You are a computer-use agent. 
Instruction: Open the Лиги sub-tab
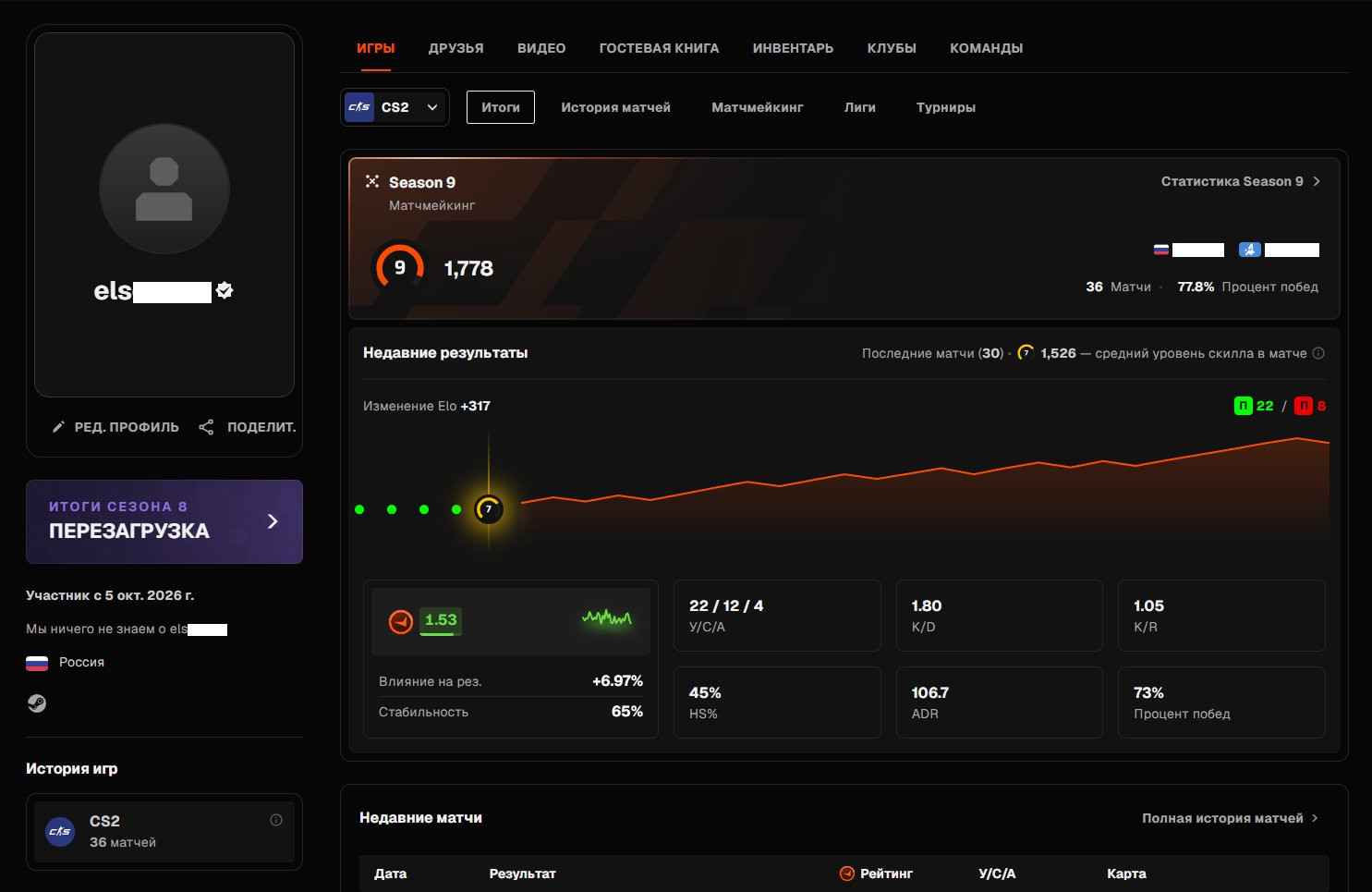pyautogui.click(x=860, y=107)
